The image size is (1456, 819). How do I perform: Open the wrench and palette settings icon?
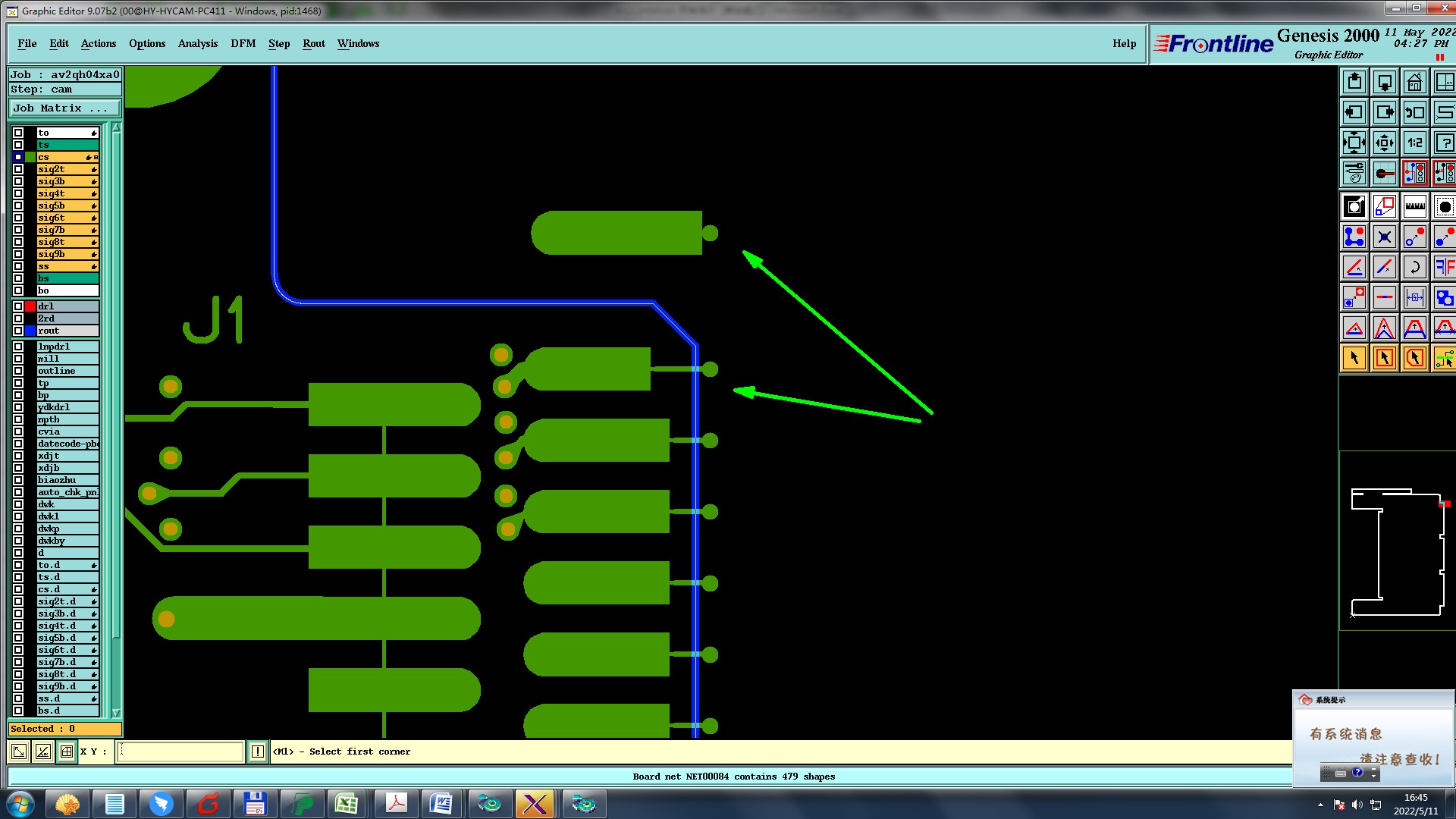(x=1354, y=173)
